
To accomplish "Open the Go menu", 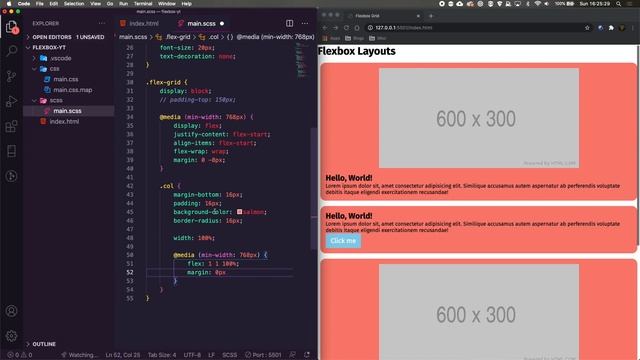I will pos(110,4).
